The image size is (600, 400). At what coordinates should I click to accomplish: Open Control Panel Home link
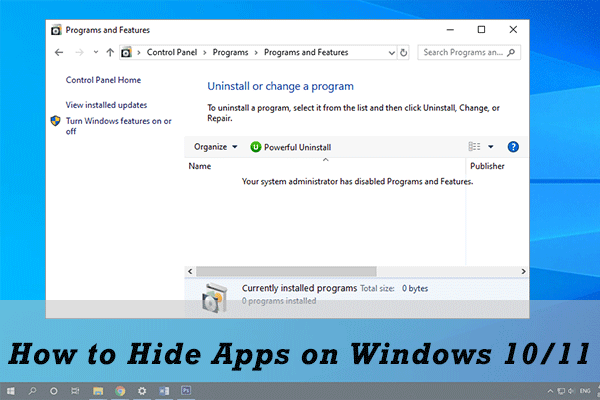pos(103,80)
